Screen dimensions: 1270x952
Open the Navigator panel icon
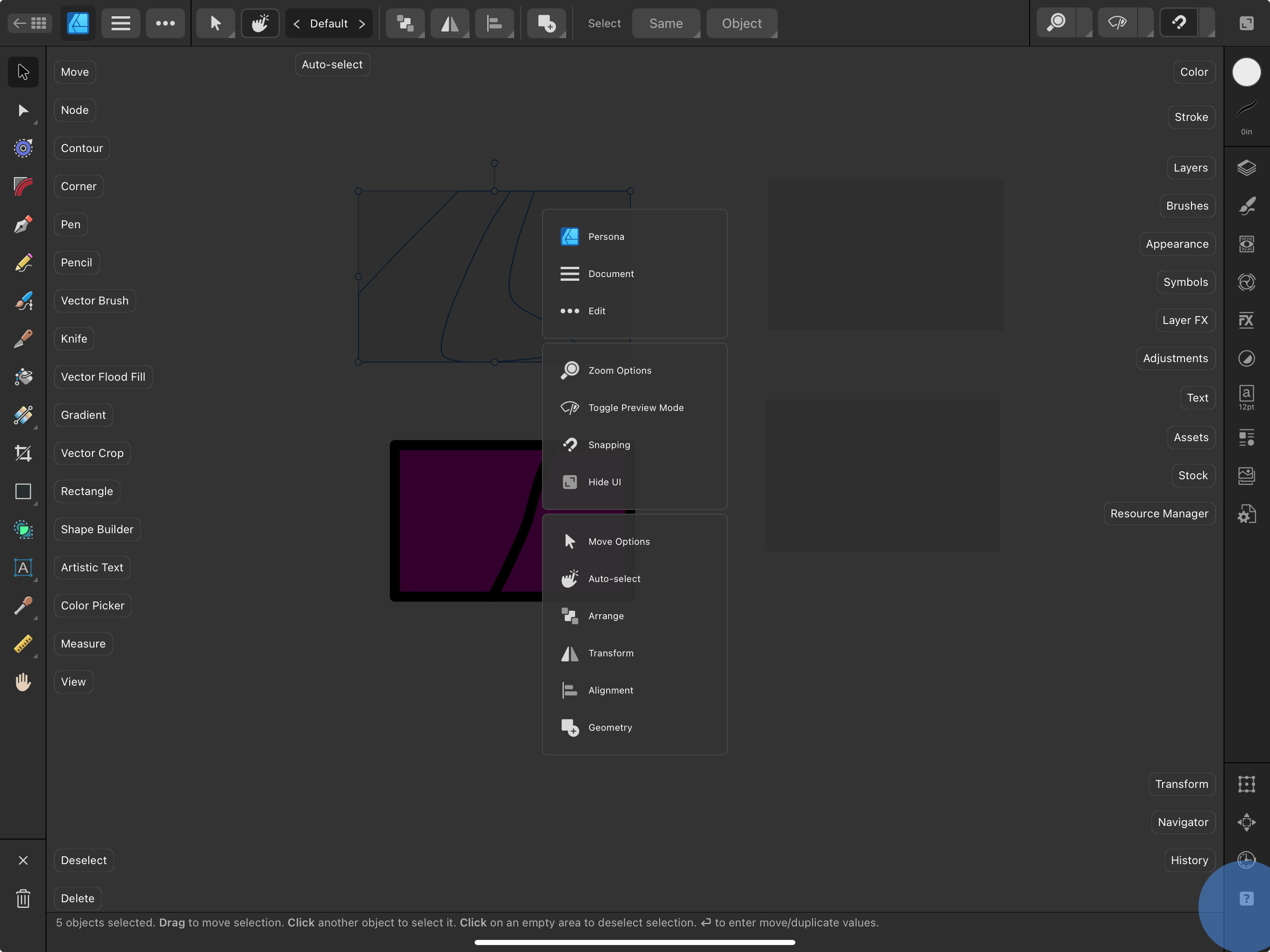tap(1246, 822)
